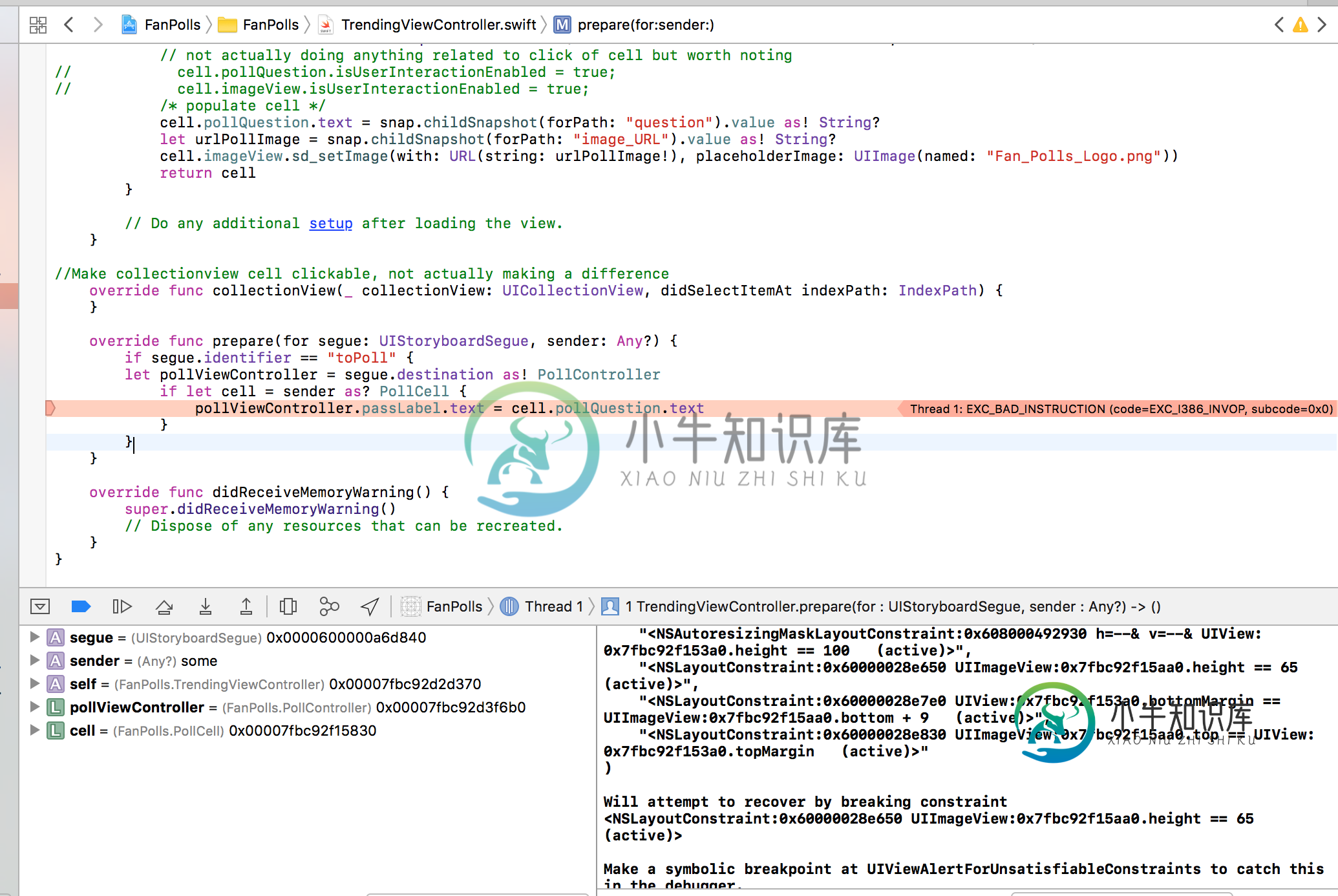This screenshot has height=896, width=1338.
Task: Select FanPolls process in debug bar
Action: pos(441,606)
